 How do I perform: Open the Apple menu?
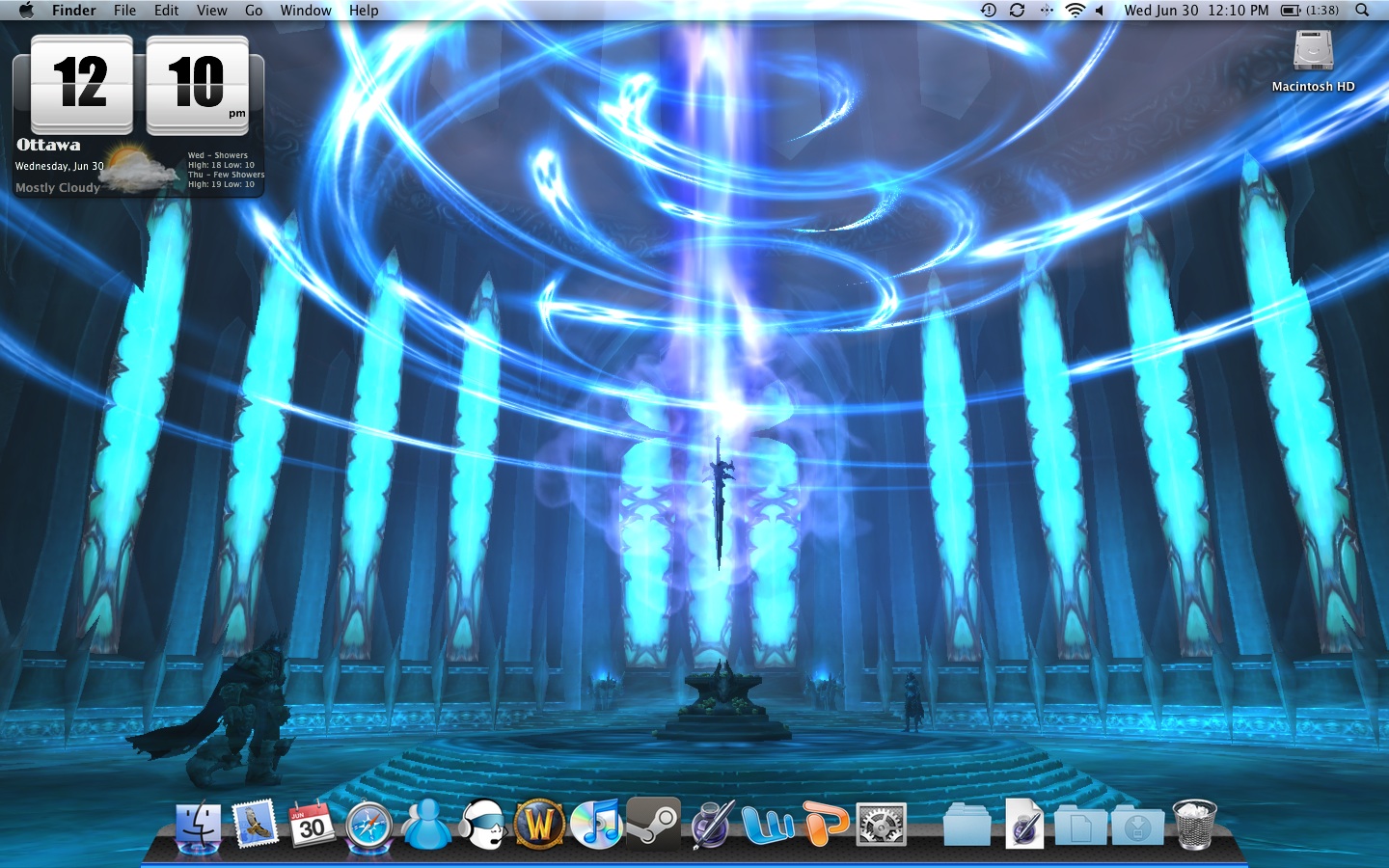(26, 10)
